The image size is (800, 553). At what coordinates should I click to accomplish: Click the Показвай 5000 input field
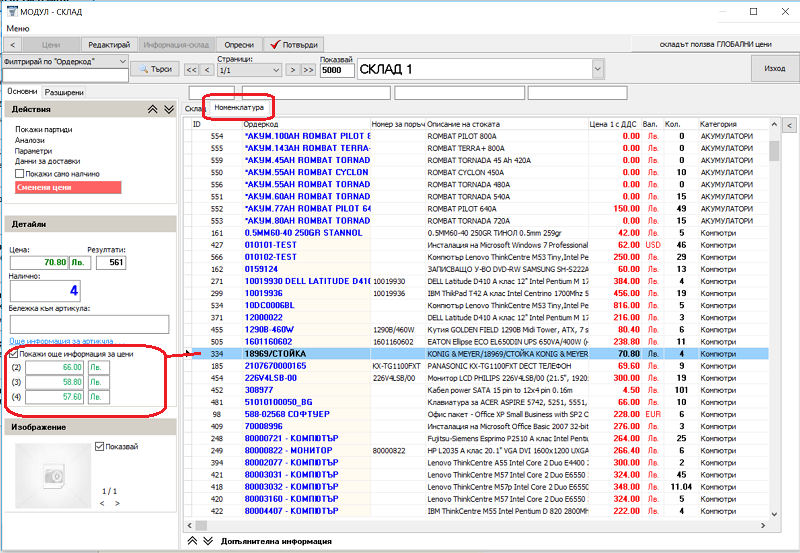[337, 70]
